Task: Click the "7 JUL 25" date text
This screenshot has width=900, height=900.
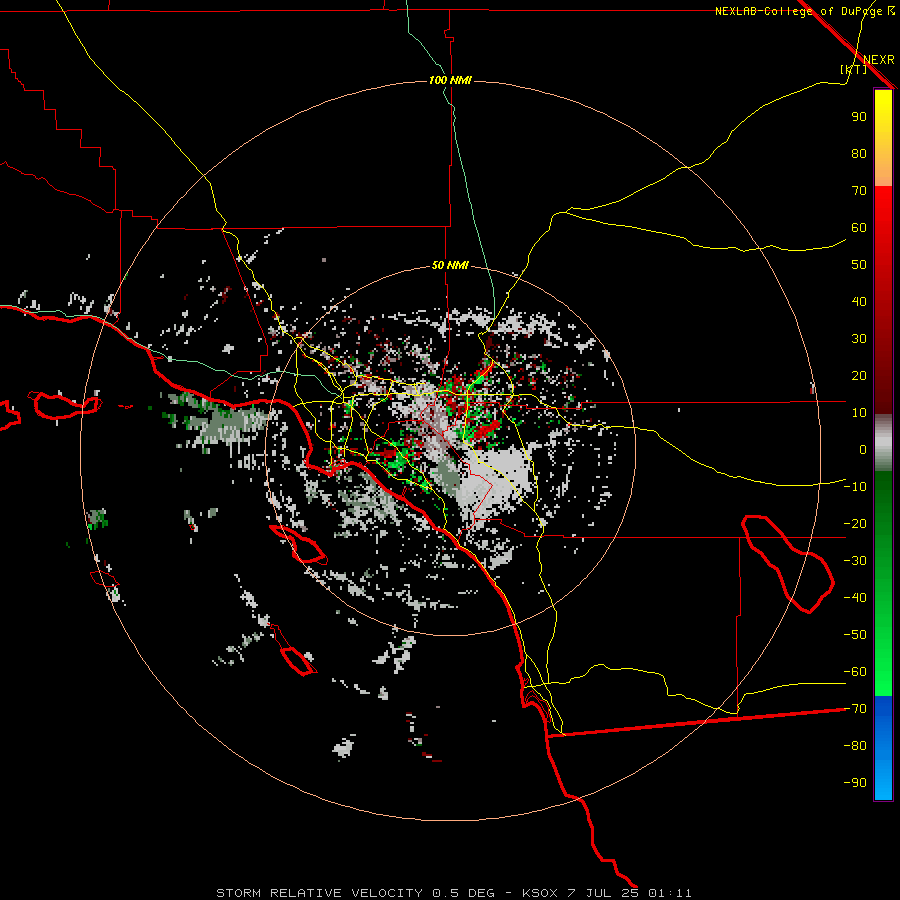Action: click(x=603, y=893)
